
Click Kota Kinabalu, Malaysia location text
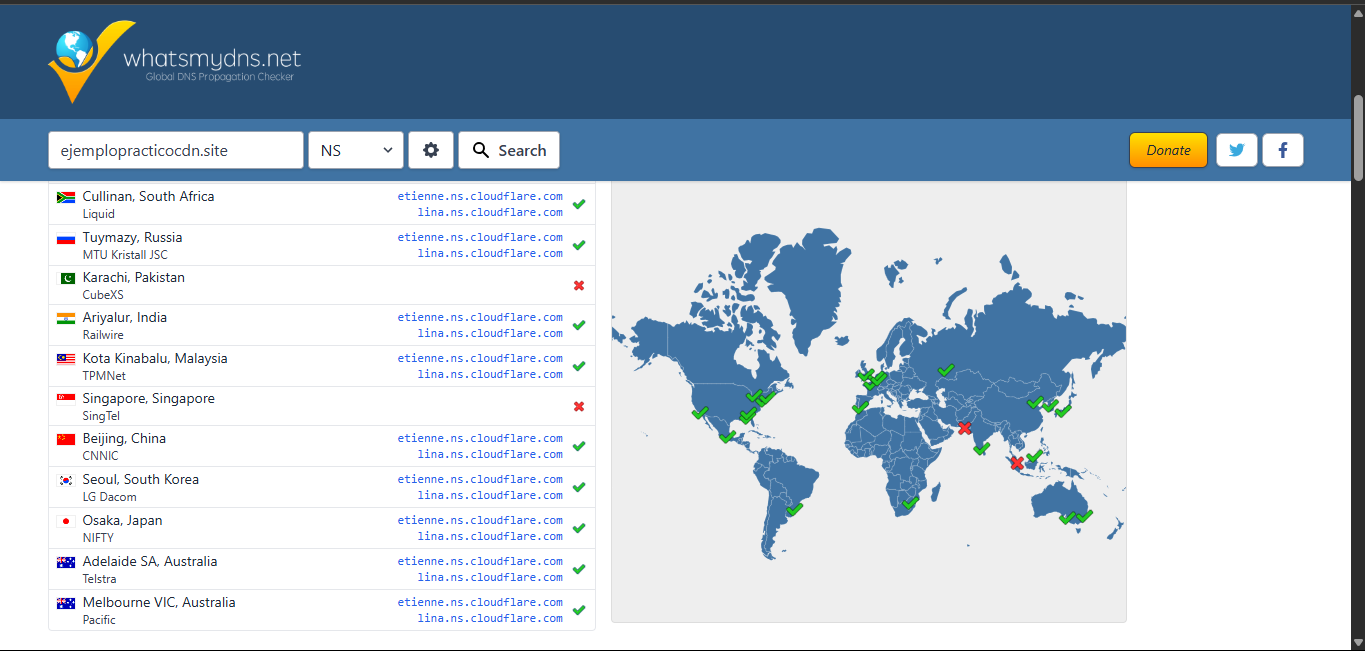[x=155, y=358]
